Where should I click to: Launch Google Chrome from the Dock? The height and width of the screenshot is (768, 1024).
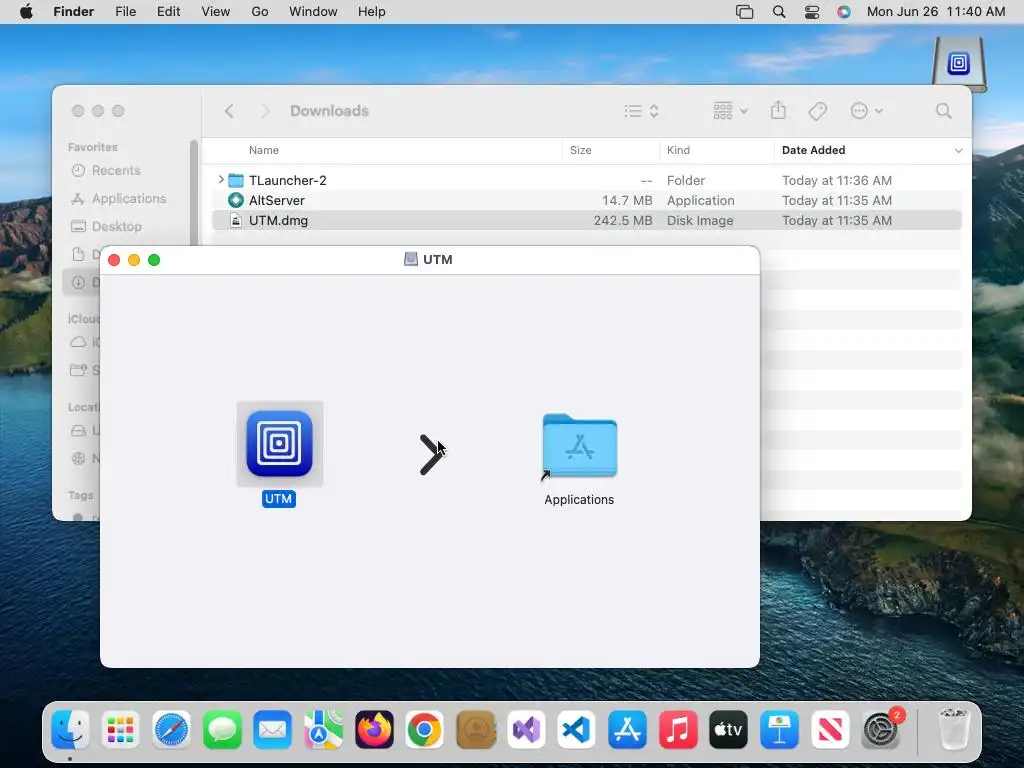point(424,729)
